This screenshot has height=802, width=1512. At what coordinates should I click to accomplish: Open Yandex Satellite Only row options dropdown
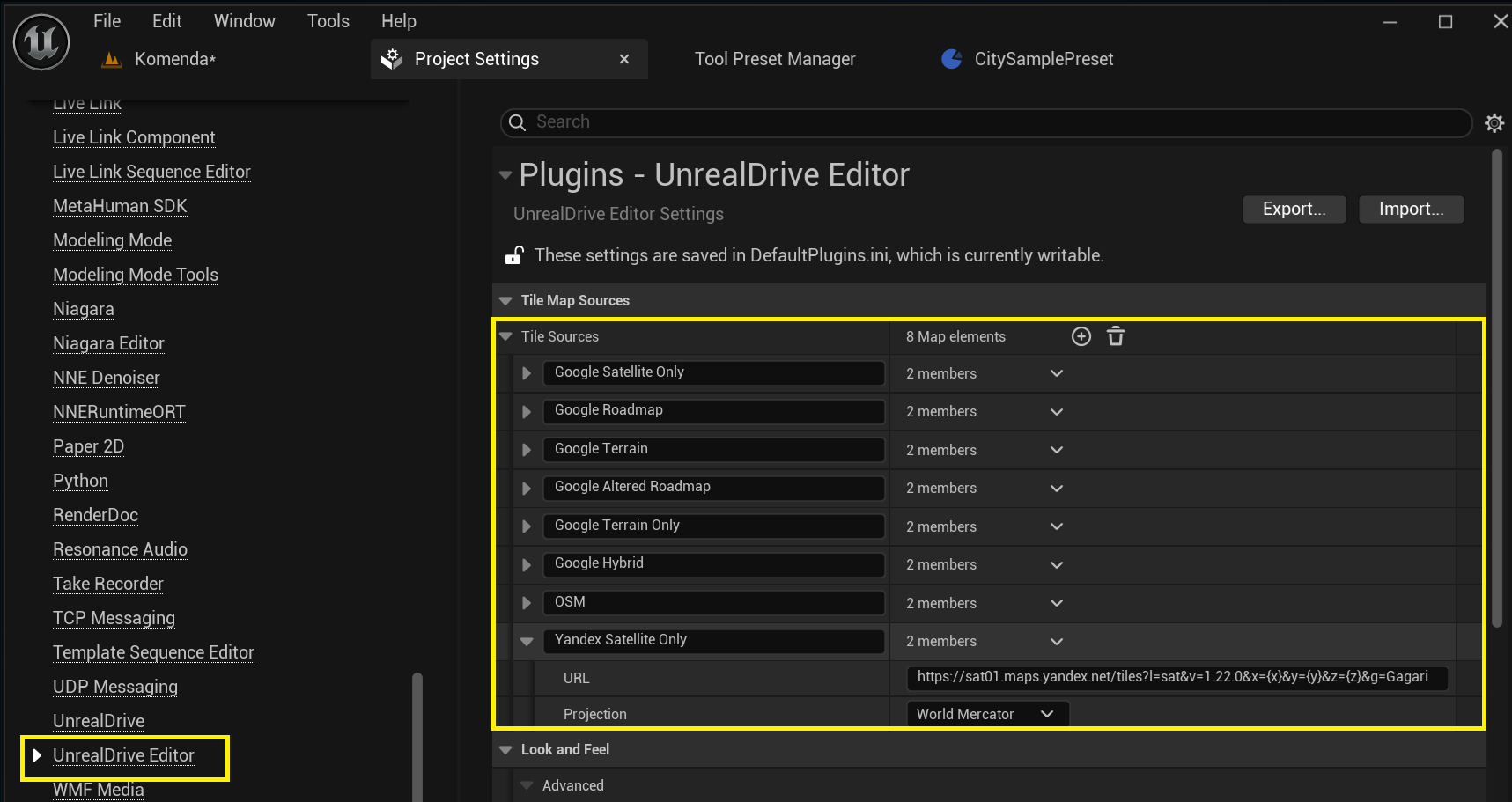click(x=1057, y=642)
